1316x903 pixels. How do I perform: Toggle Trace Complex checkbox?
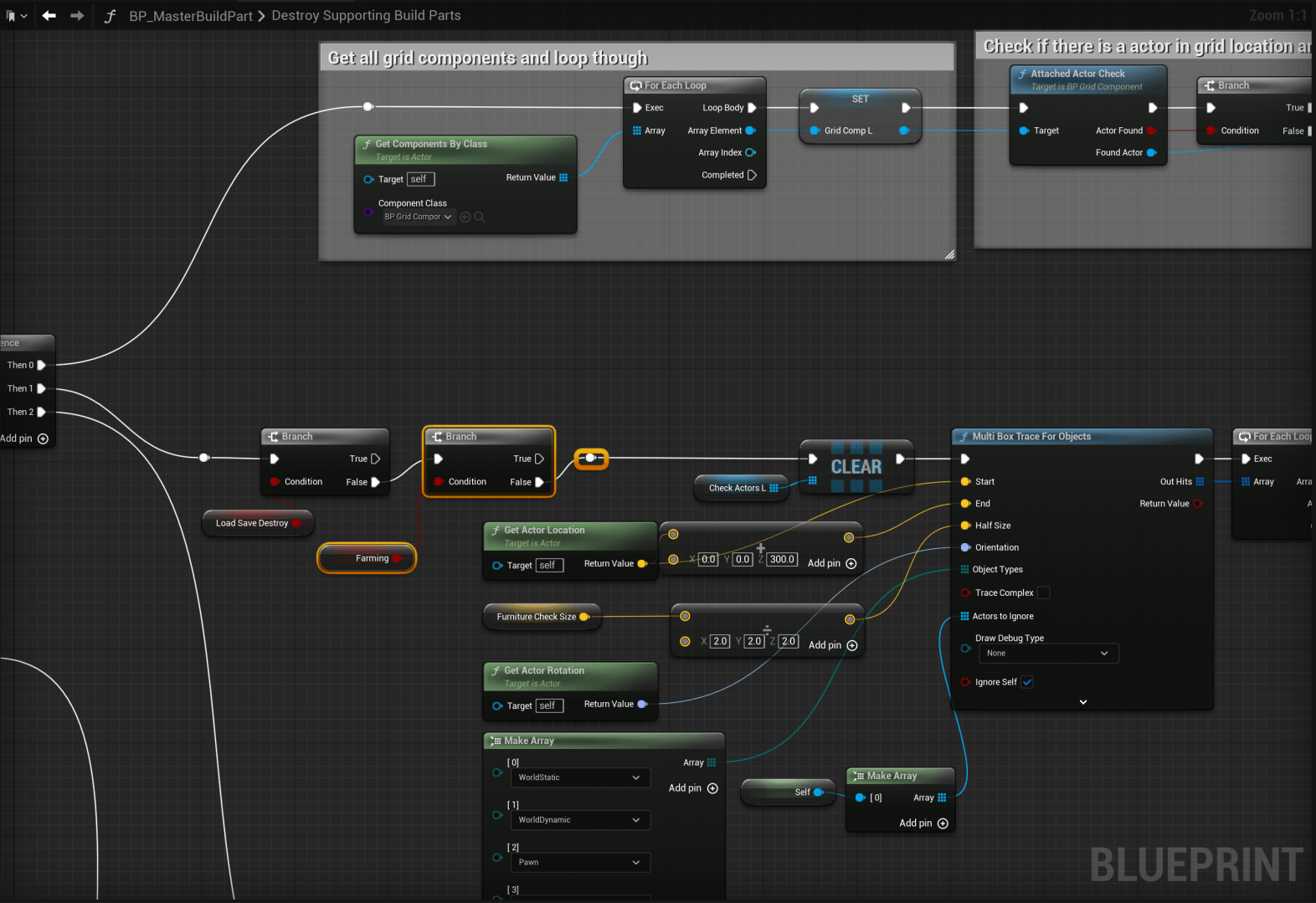1043,593
